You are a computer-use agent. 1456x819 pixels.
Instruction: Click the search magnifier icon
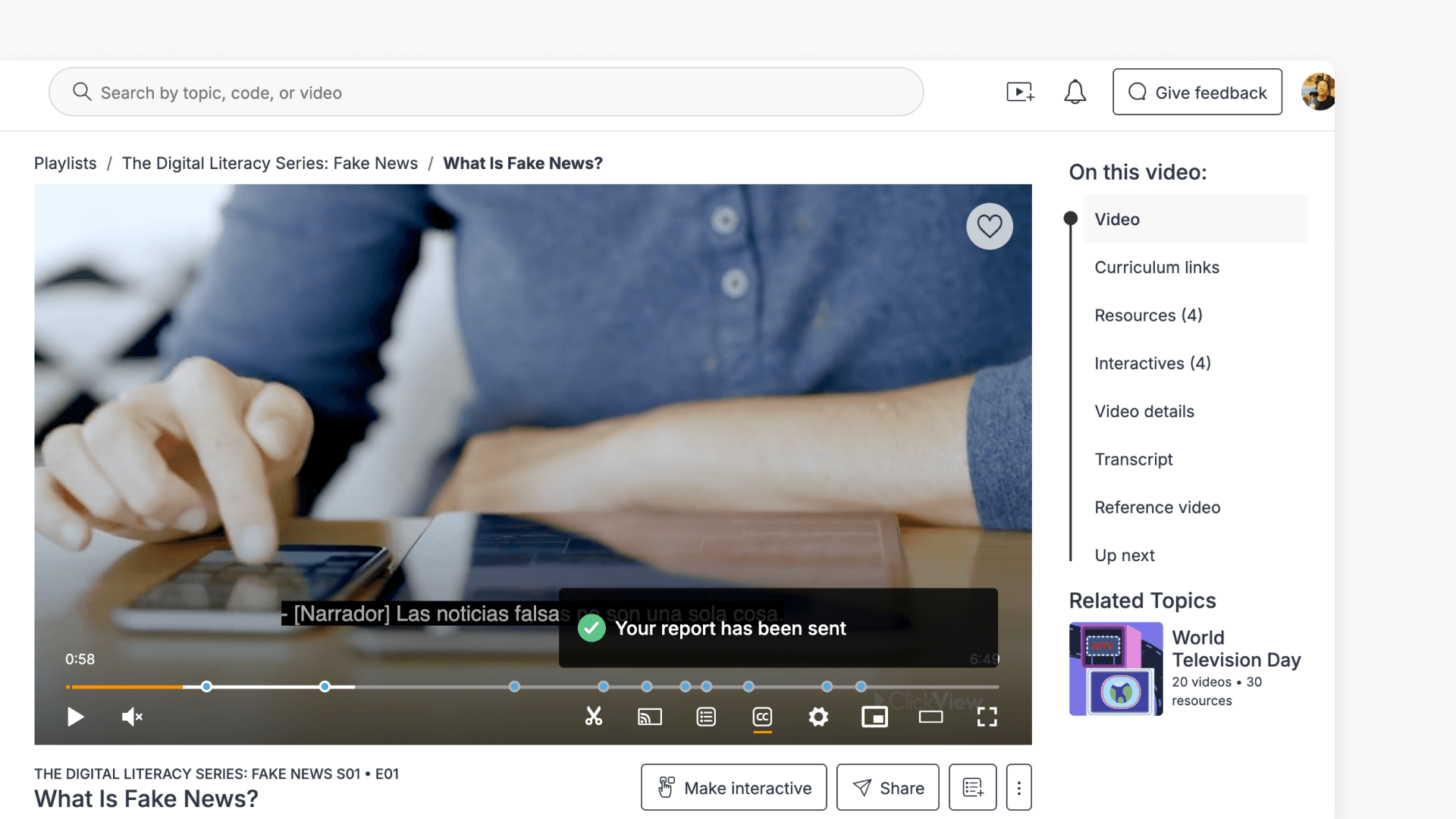[x=82, y=92]
